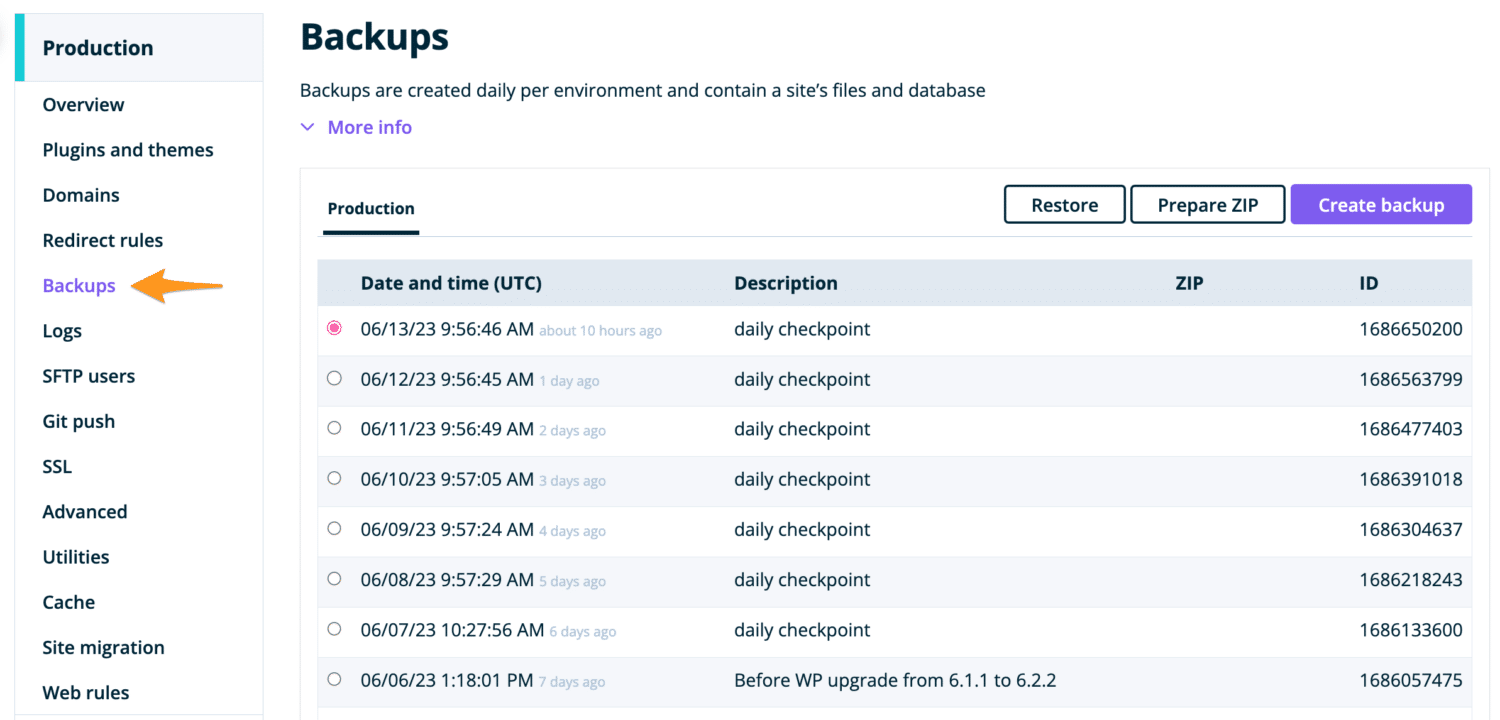Select the 06/11/23 backup radio button
The image size is (1500, 720).
[x=334, y=427]
